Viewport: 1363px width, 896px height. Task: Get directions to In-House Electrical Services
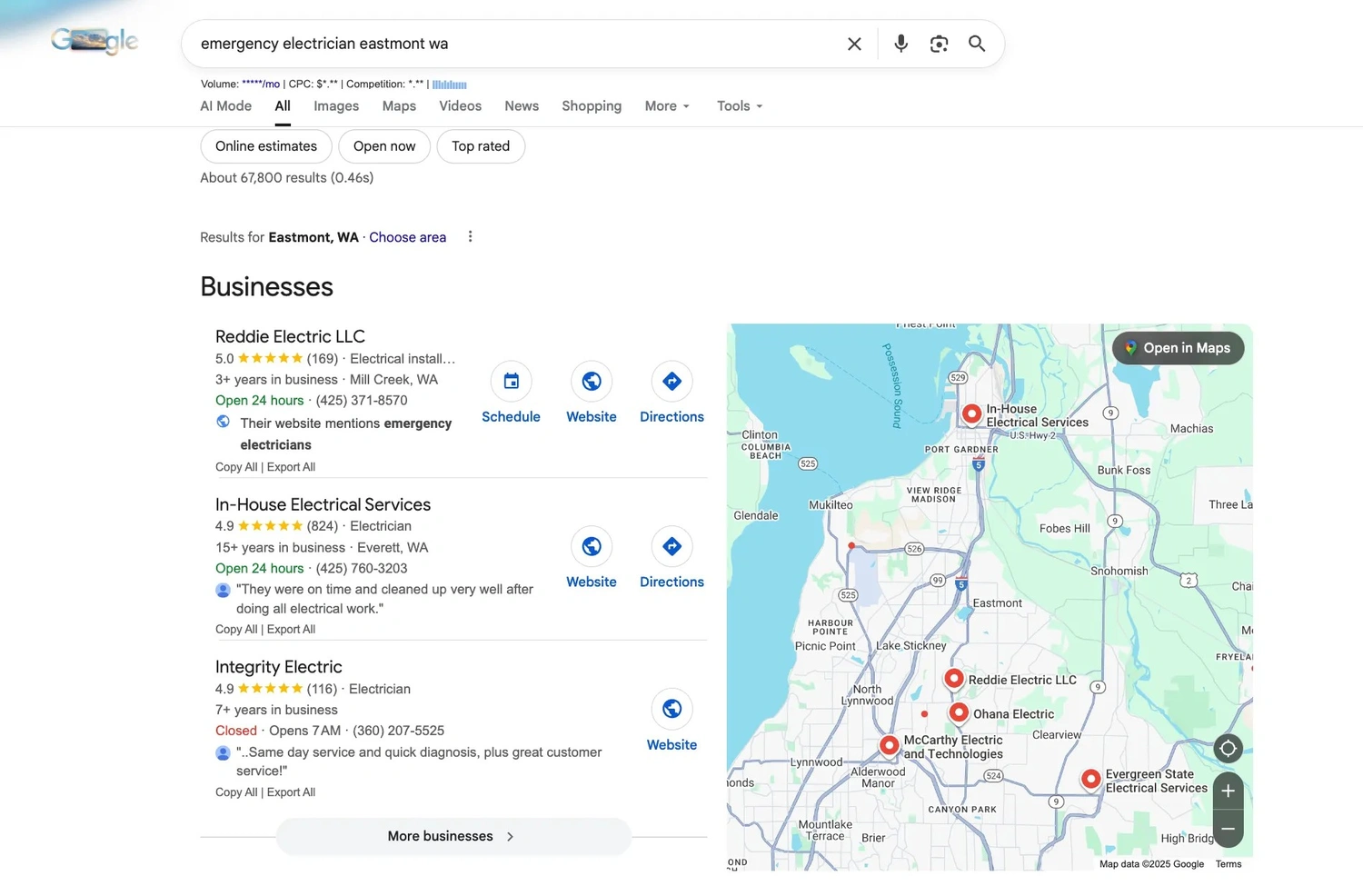(672, 547)
